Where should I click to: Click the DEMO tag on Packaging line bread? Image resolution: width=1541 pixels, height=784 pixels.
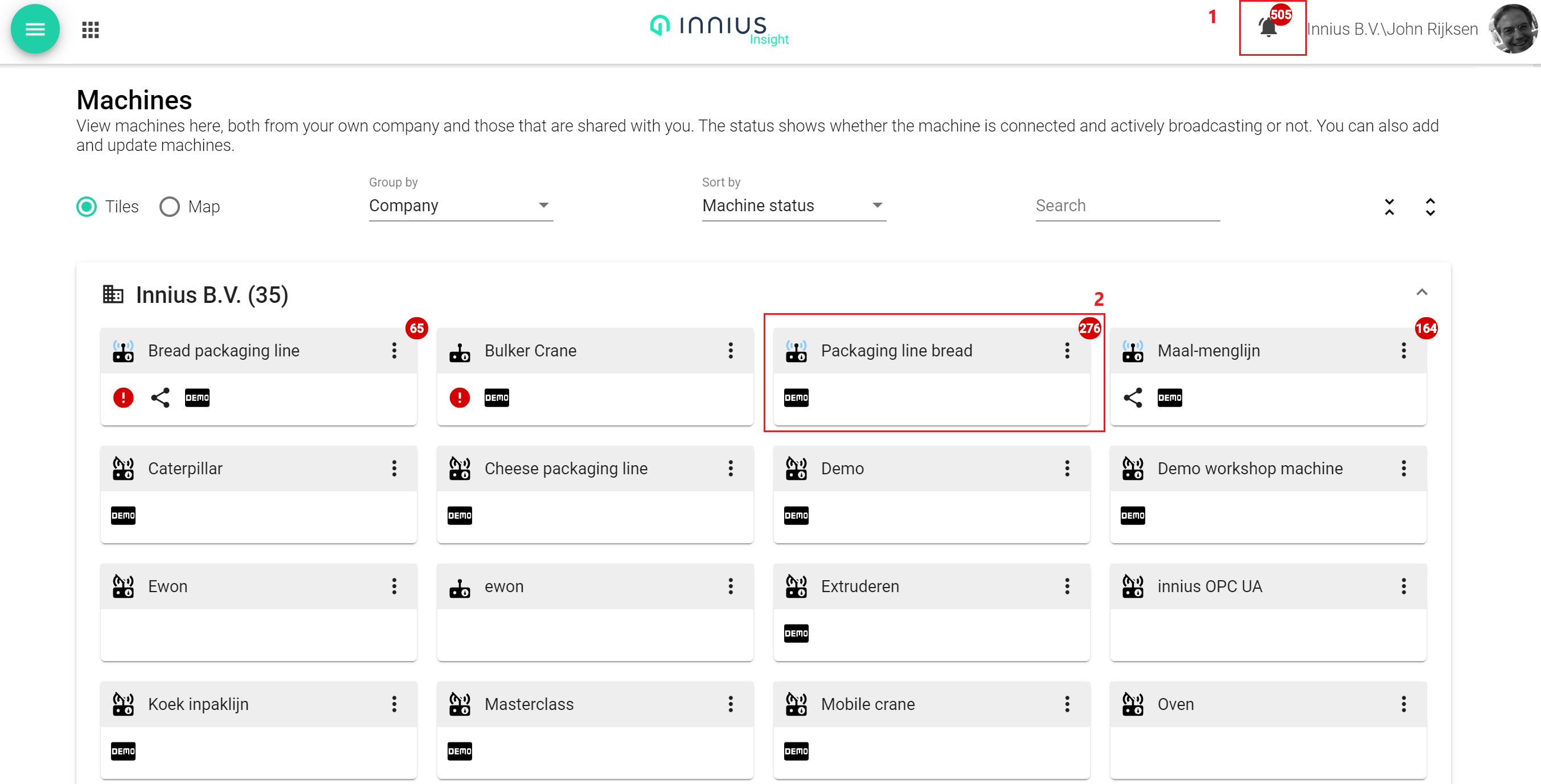[x=796, y=397]
